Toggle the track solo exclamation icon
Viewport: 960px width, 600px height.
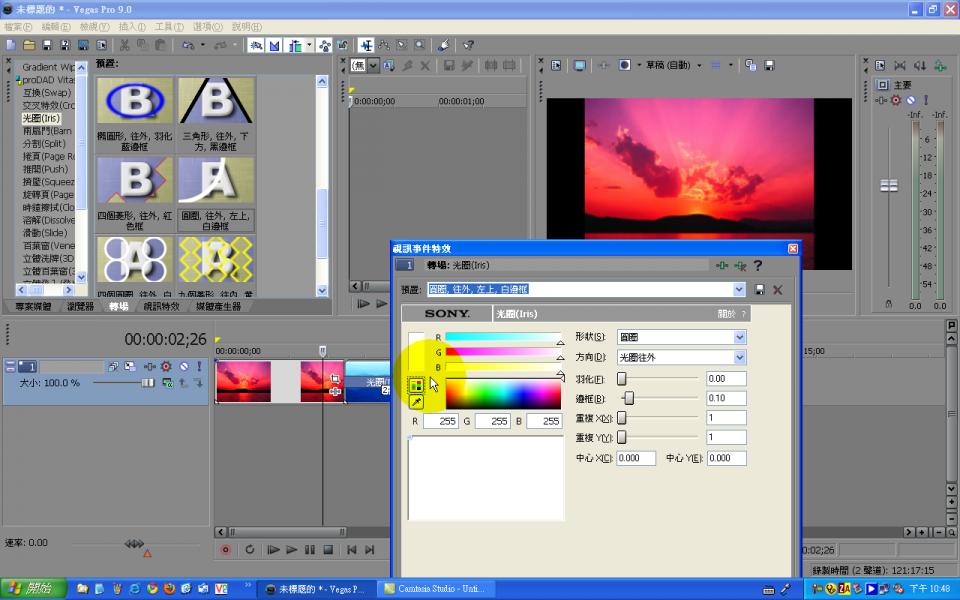pyautogui.click(x=198, y=367)
